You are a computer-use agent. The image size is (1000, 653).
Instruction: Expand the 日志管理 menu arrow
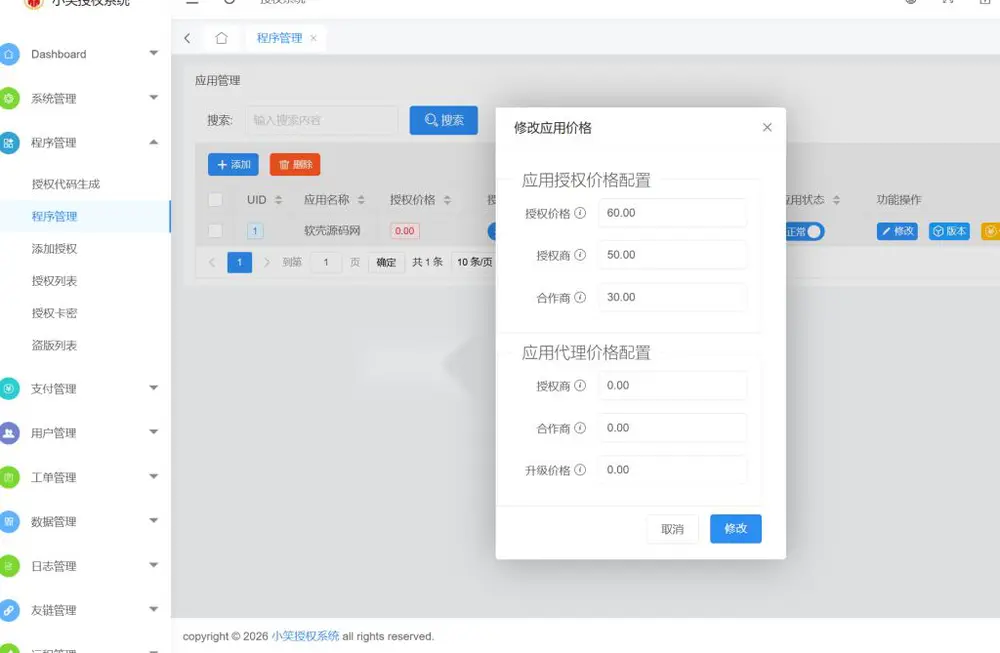(154, 565)
